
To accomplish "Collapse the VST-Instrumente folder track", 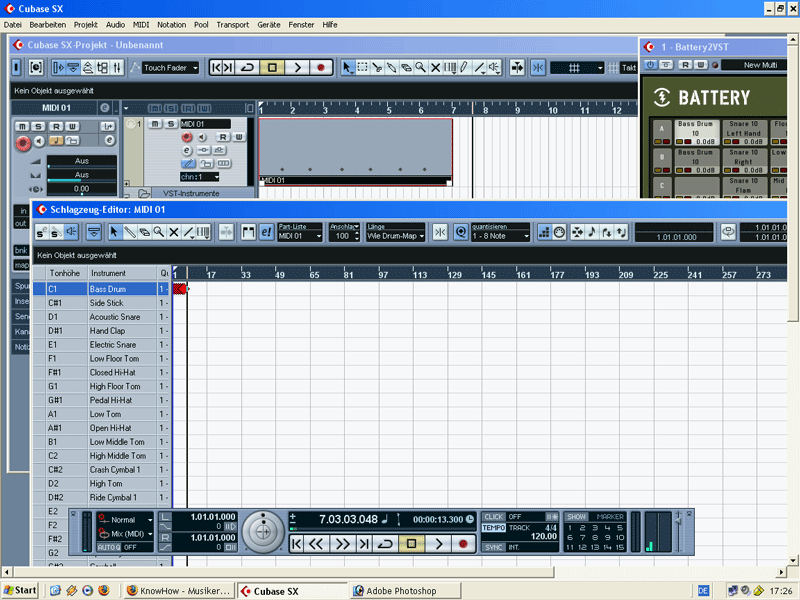I will point(127,194).
